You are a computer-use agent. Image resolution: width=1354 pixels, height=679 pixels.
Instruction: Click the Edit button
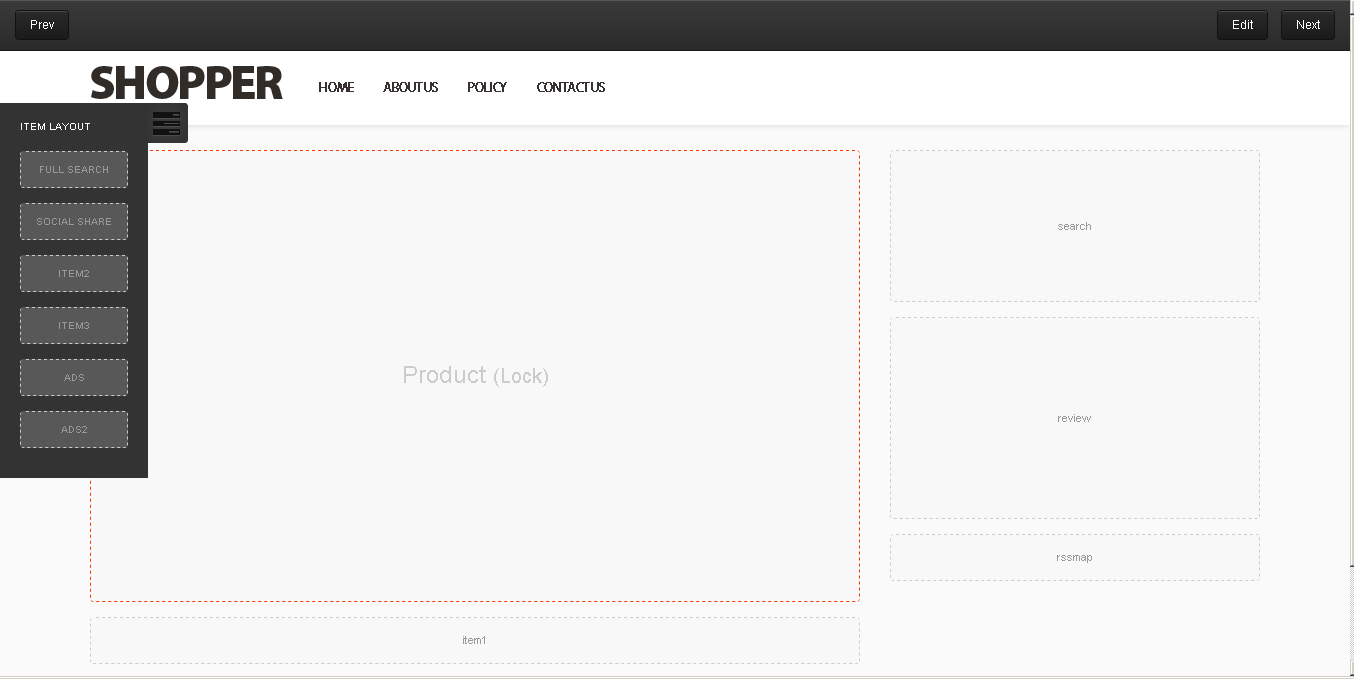click(x=1242, y=25)
